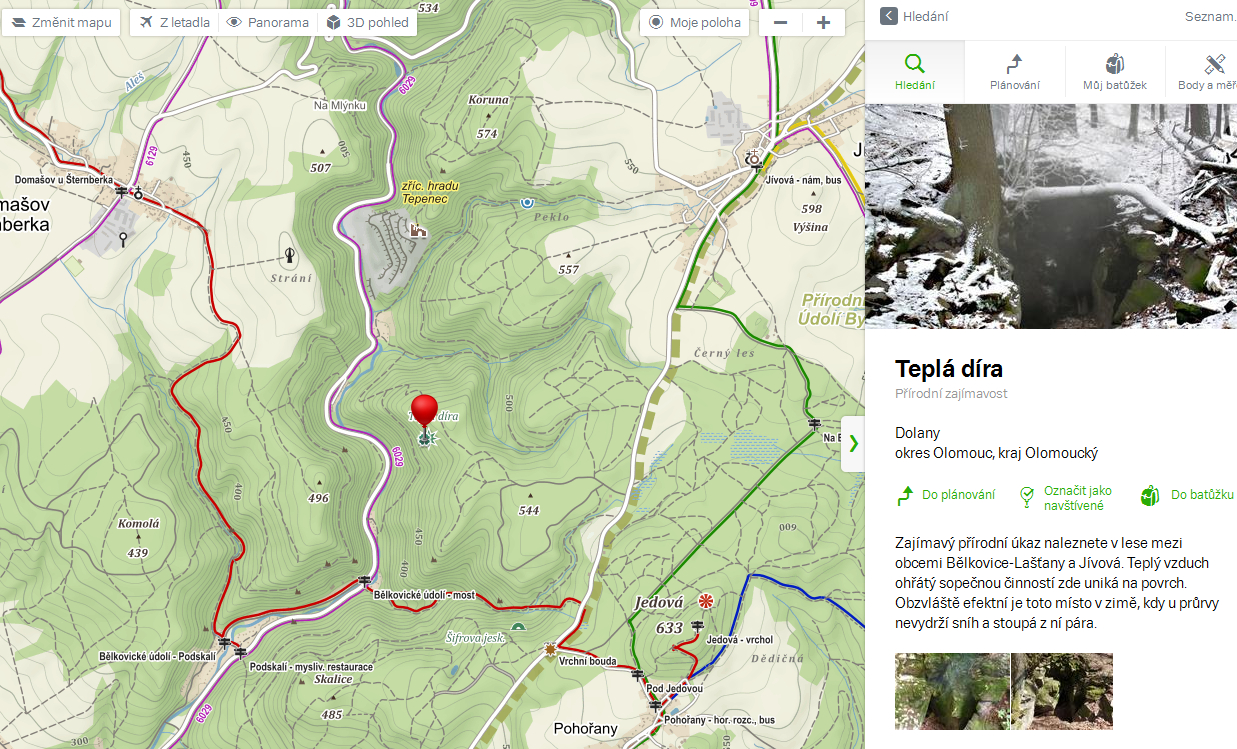
Task: Open the Změnit mapu layer switcher
Action: pos(61,22)
